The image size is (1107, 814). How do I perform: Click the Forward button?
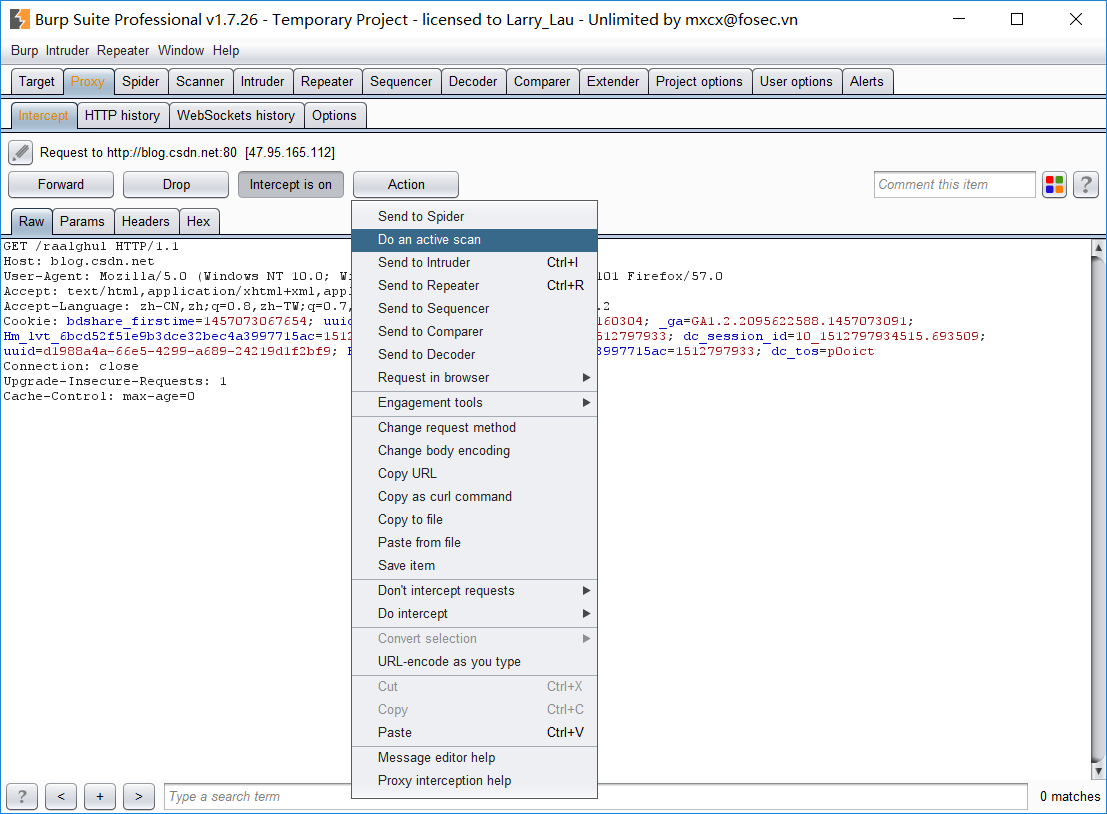point(61,185)
